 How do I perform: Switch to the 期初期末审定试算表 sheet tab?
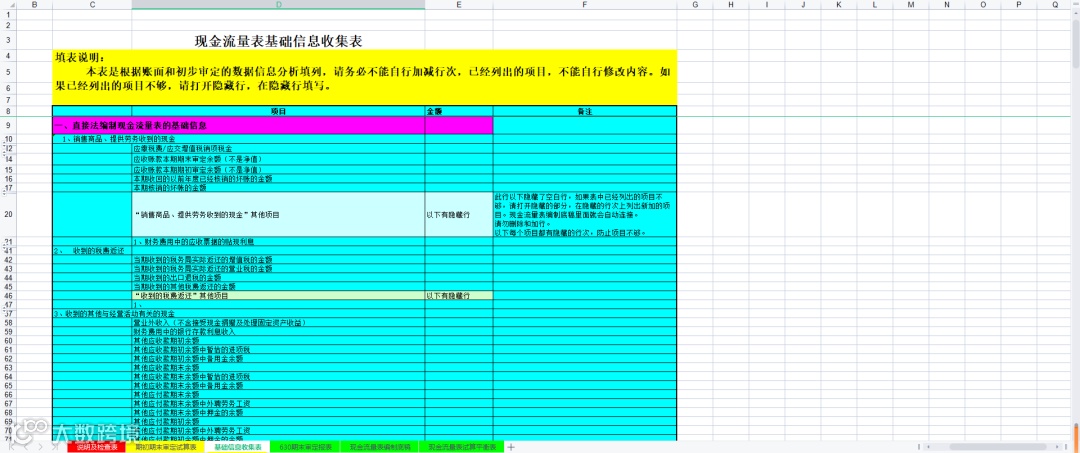[x=165, y=447]
